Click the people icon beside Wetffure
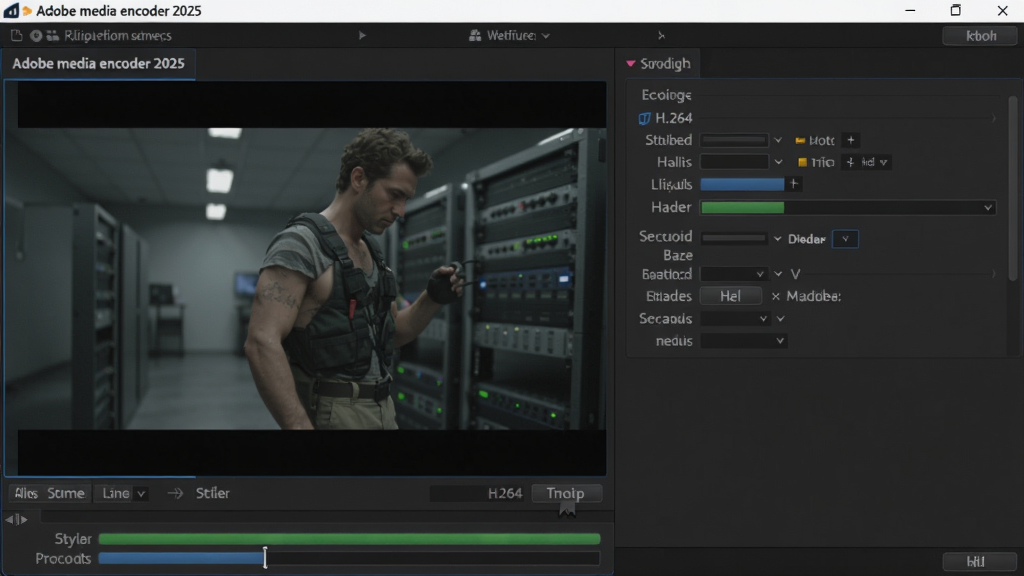1024x576 pixels. point(475,35)
